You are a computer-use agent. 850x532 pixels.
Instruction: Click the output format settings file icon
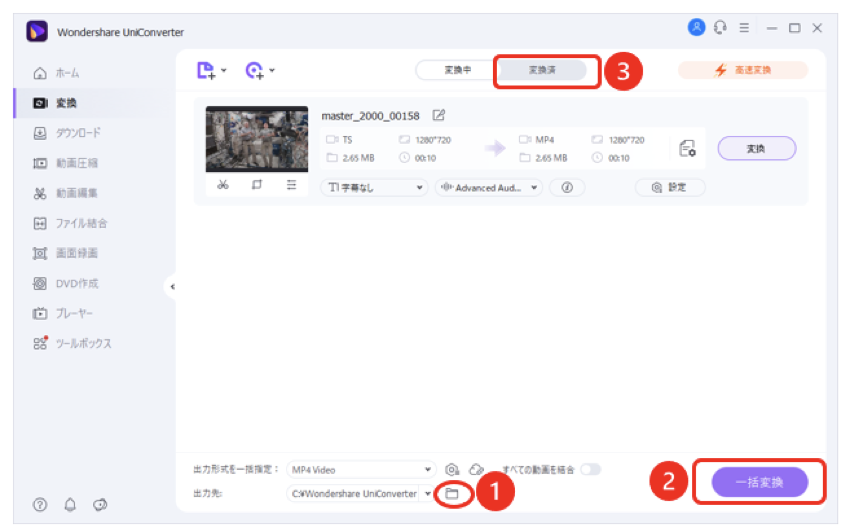(x=687, y=148)
